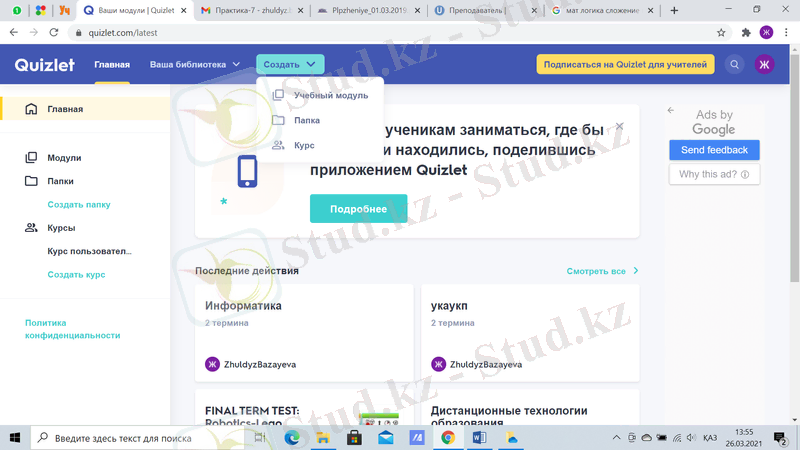Open Microsoft Store from the taskbar
This screenshot has height=450, width=800.
click(x=354, y=438)
